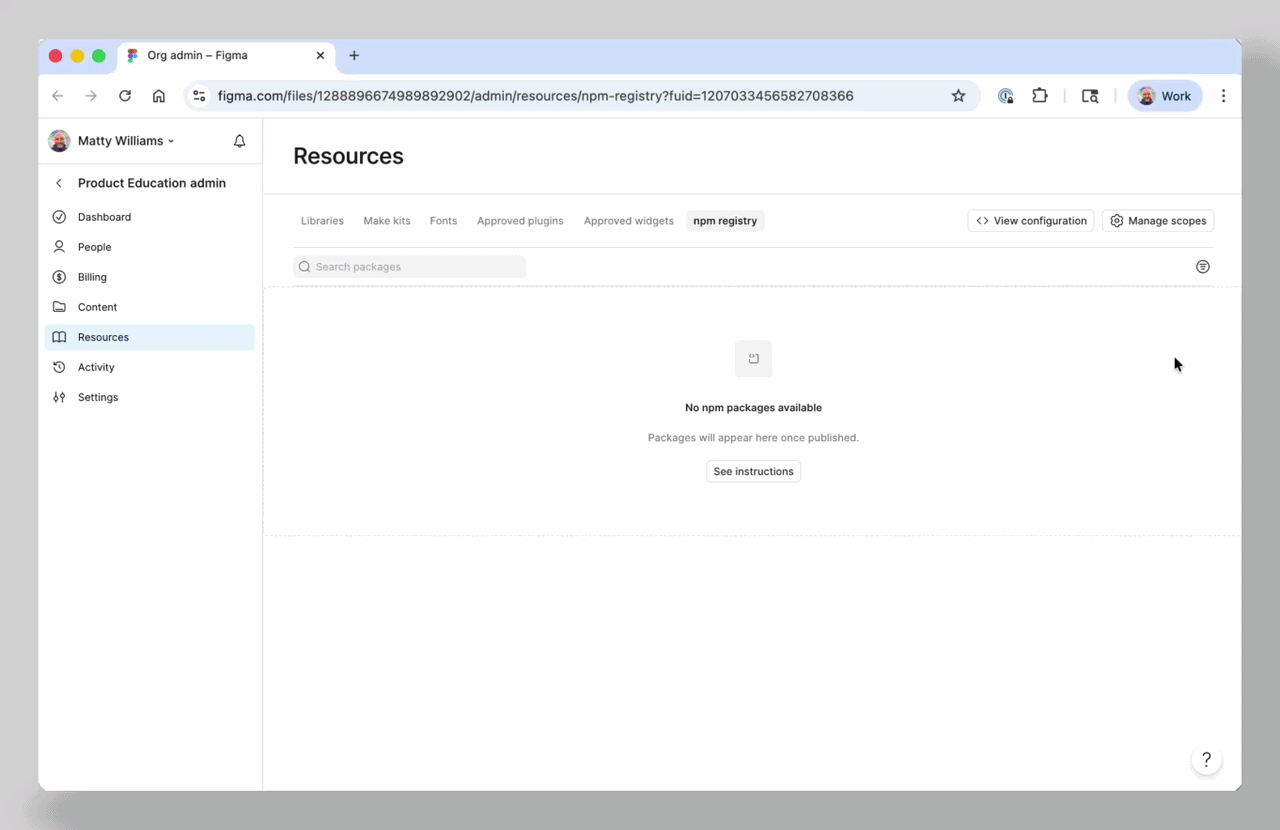Switch to the Approved plugins tab
The image size is (1280, 830).
520,221
